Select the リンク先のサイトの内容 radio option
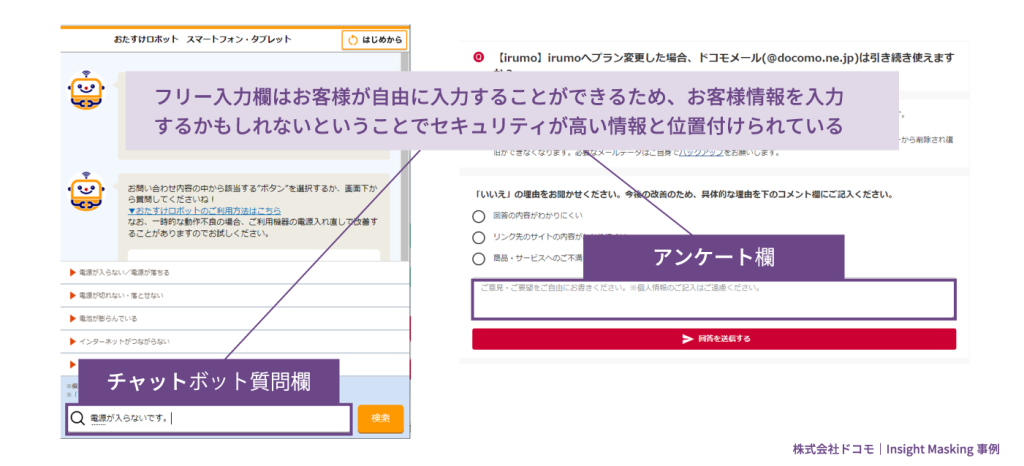The image size is (1024, 466). pyautogui.click(x=479, y=238)
